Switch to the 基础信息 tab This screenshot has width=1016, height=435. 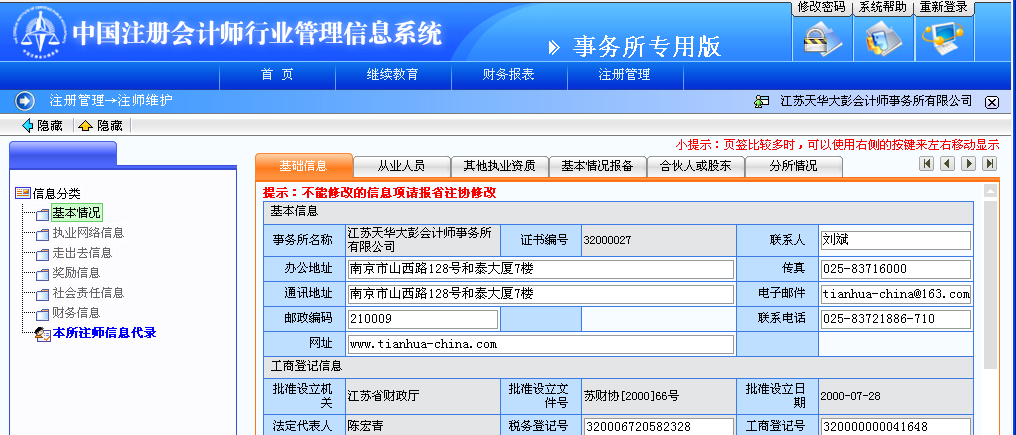[x=303, y=165]
